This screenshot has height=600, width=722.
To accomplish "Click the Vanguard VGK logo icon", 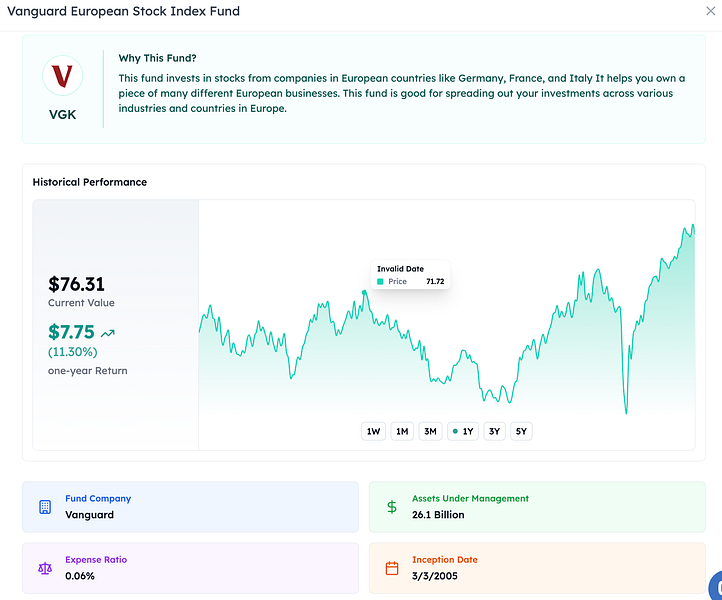I will pos(62,76).
